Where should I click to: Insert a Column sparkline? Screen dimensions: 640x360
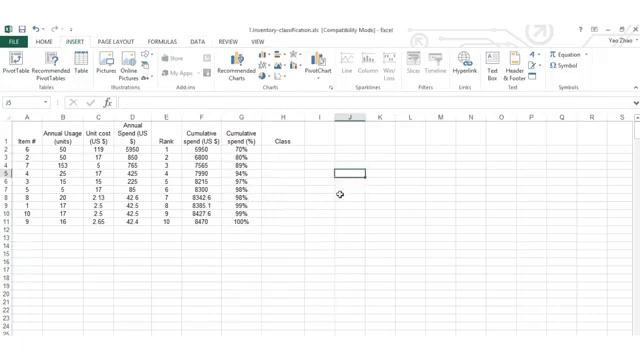[x=368, y=63]
